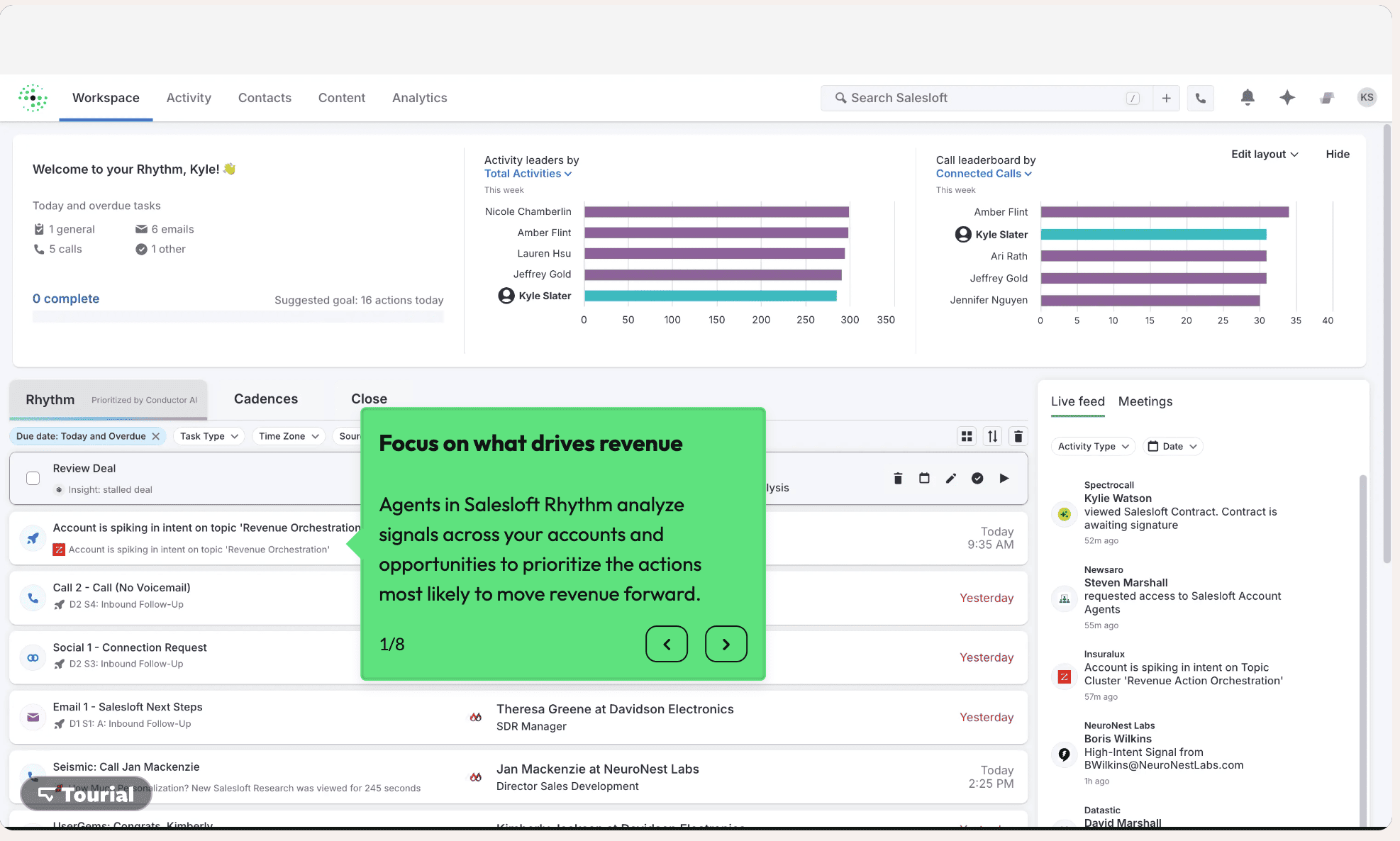The width and height of the screenshot is (1400, 841).
Task: Open Time Zone filter dropdown
Action: click(x=289, y=436)
